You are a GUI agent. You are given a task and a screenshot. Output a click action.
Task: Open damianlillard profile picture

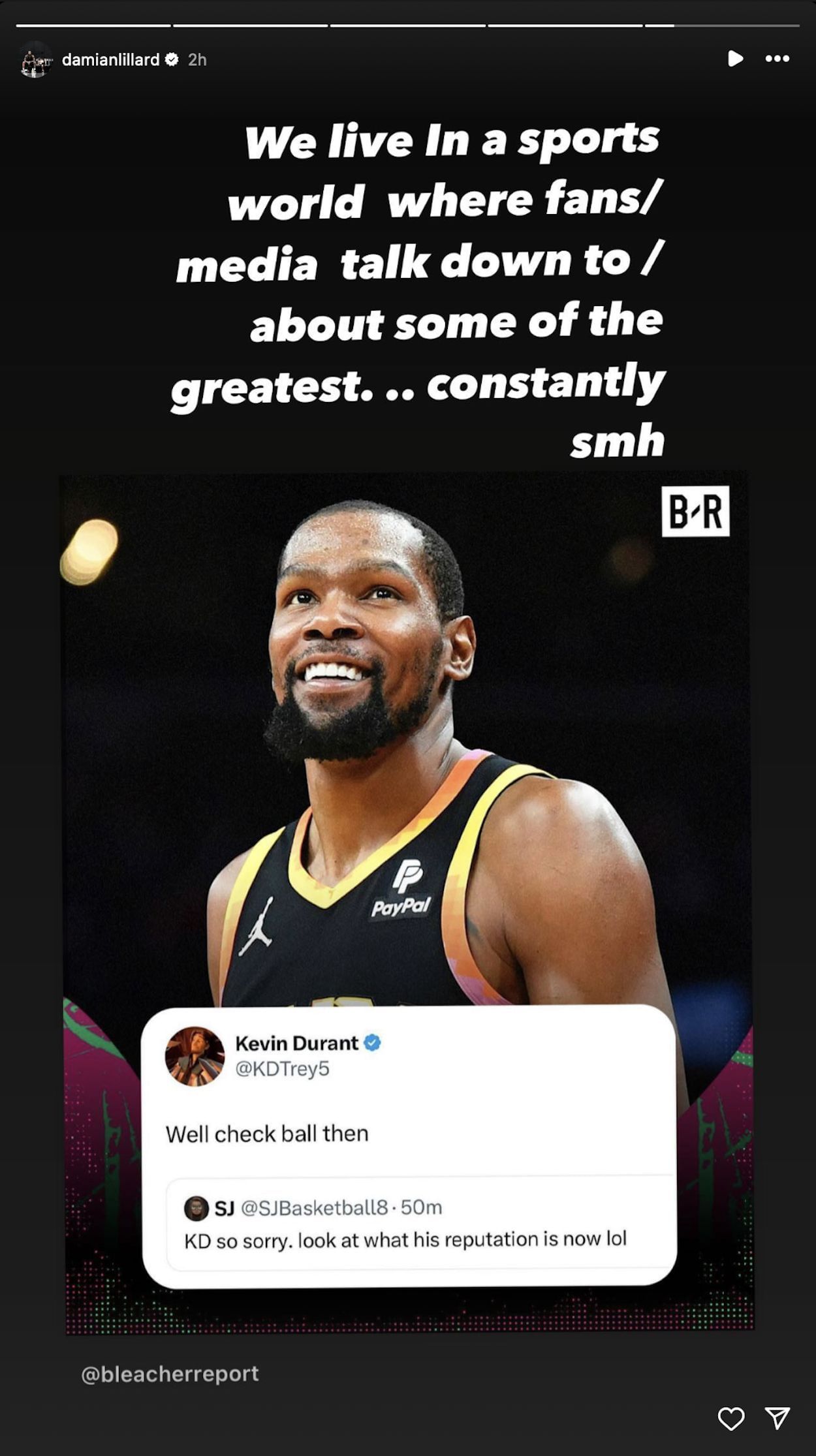click(35, 59)
